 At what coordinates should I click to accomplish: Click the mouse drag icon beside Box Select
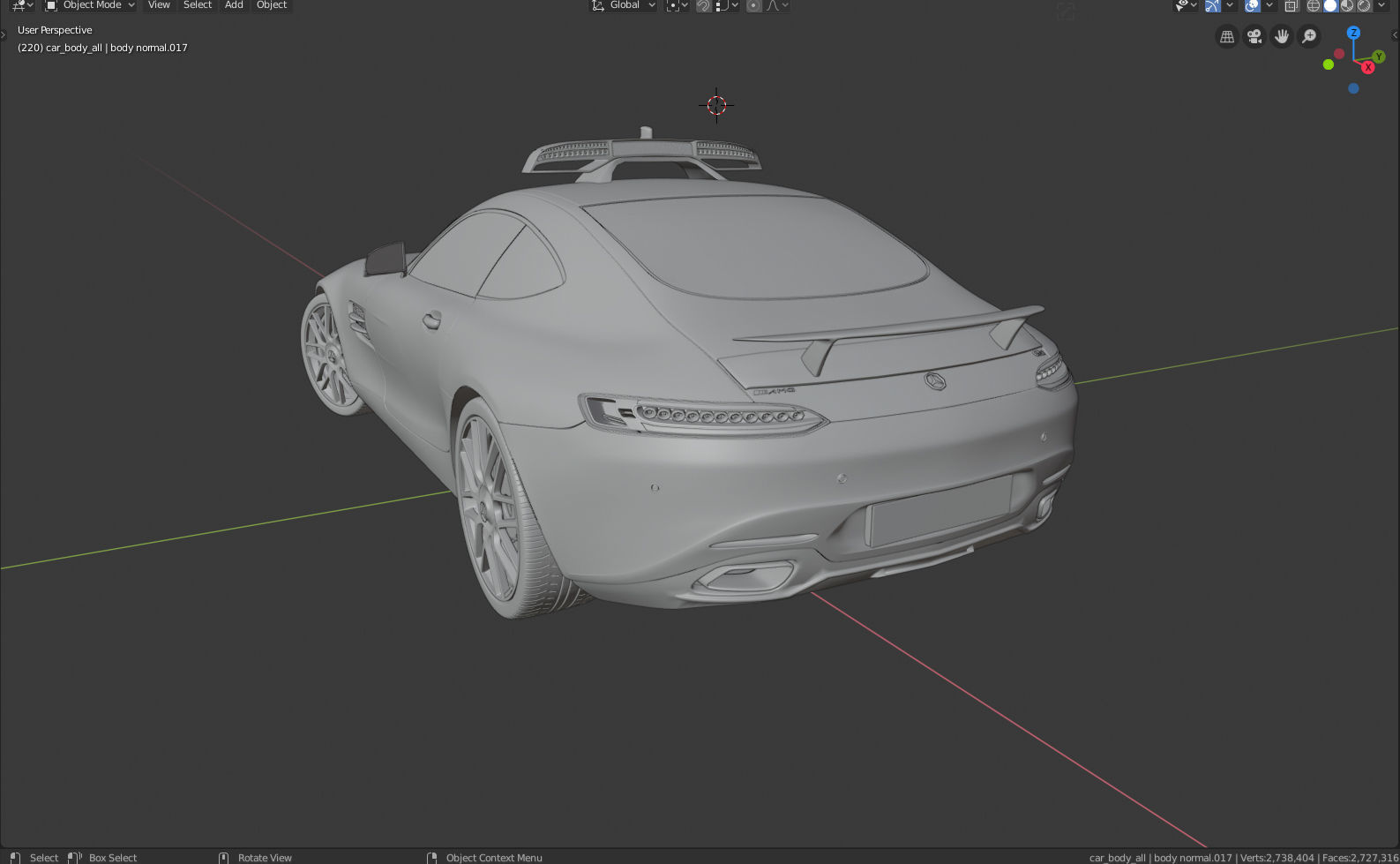click(75, 858)
